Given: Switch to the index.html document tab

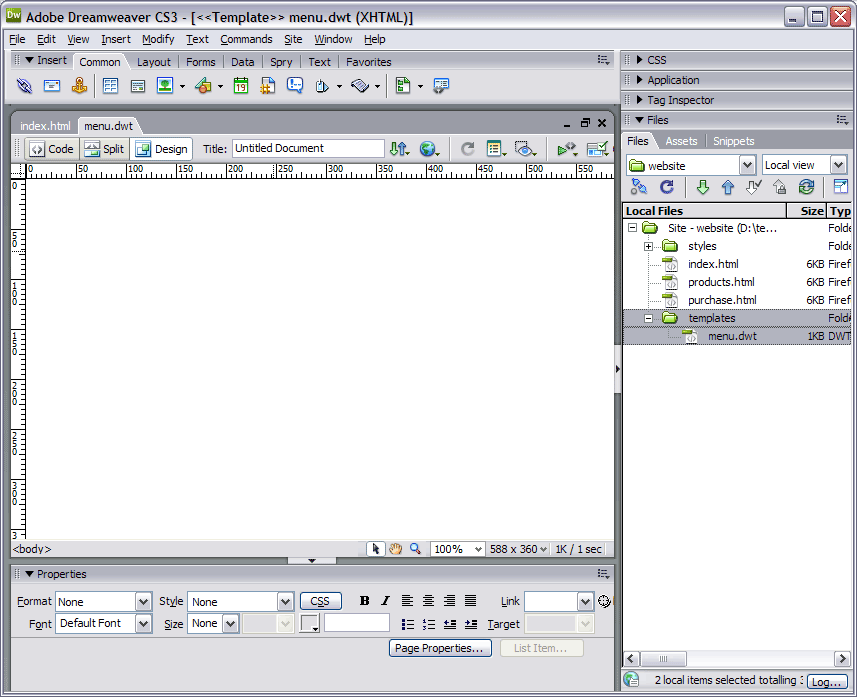Looking at the screenshot, I should (x=45, y=126).
